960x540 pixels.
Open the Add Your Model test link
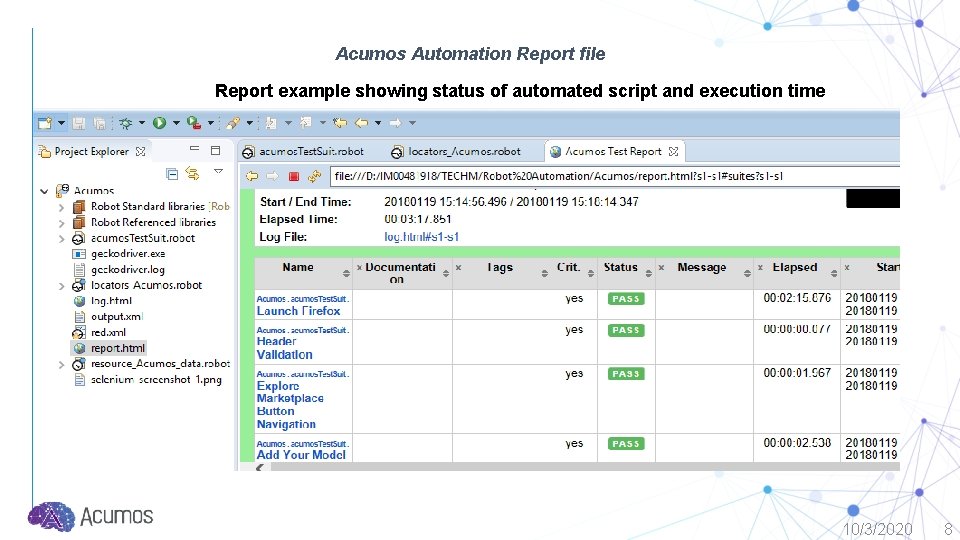point(301,455)
